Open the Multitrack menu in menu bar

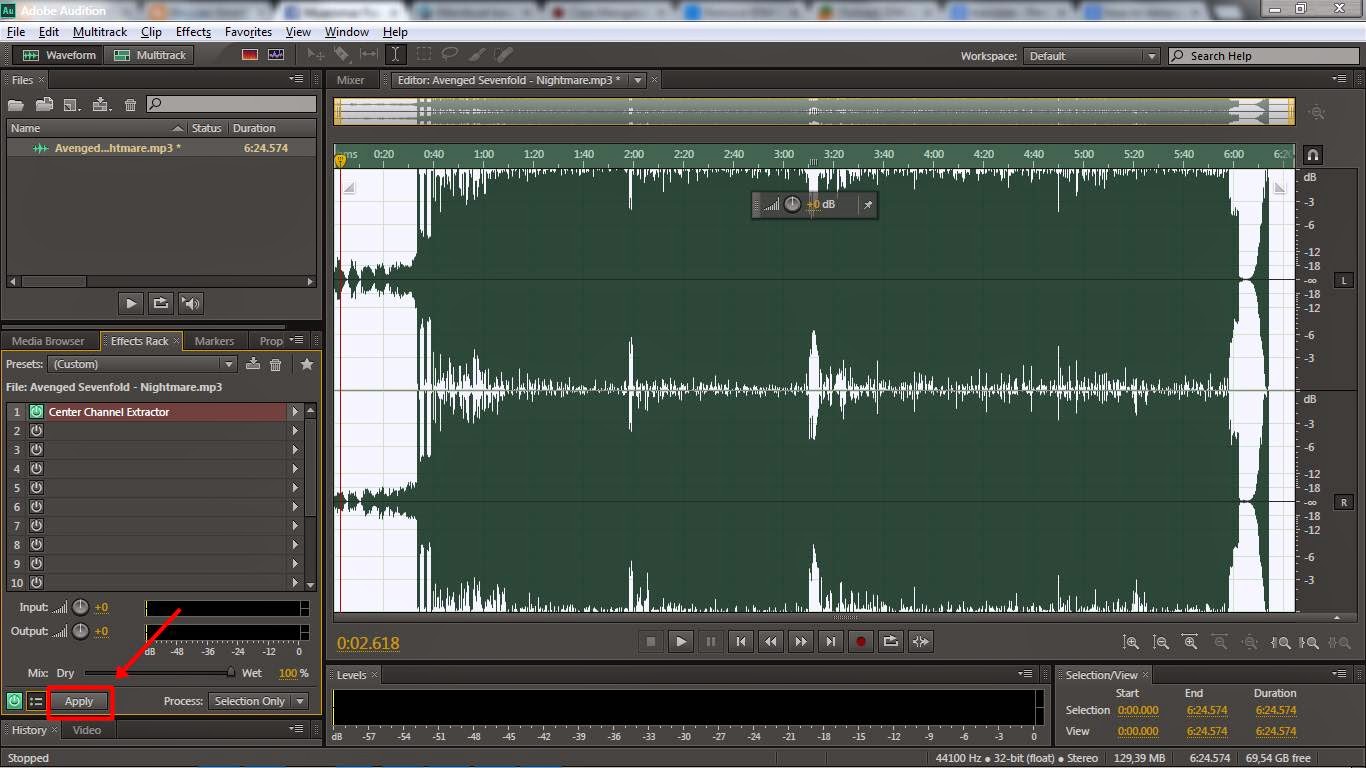pyautogui.click(x=100, y=32)
